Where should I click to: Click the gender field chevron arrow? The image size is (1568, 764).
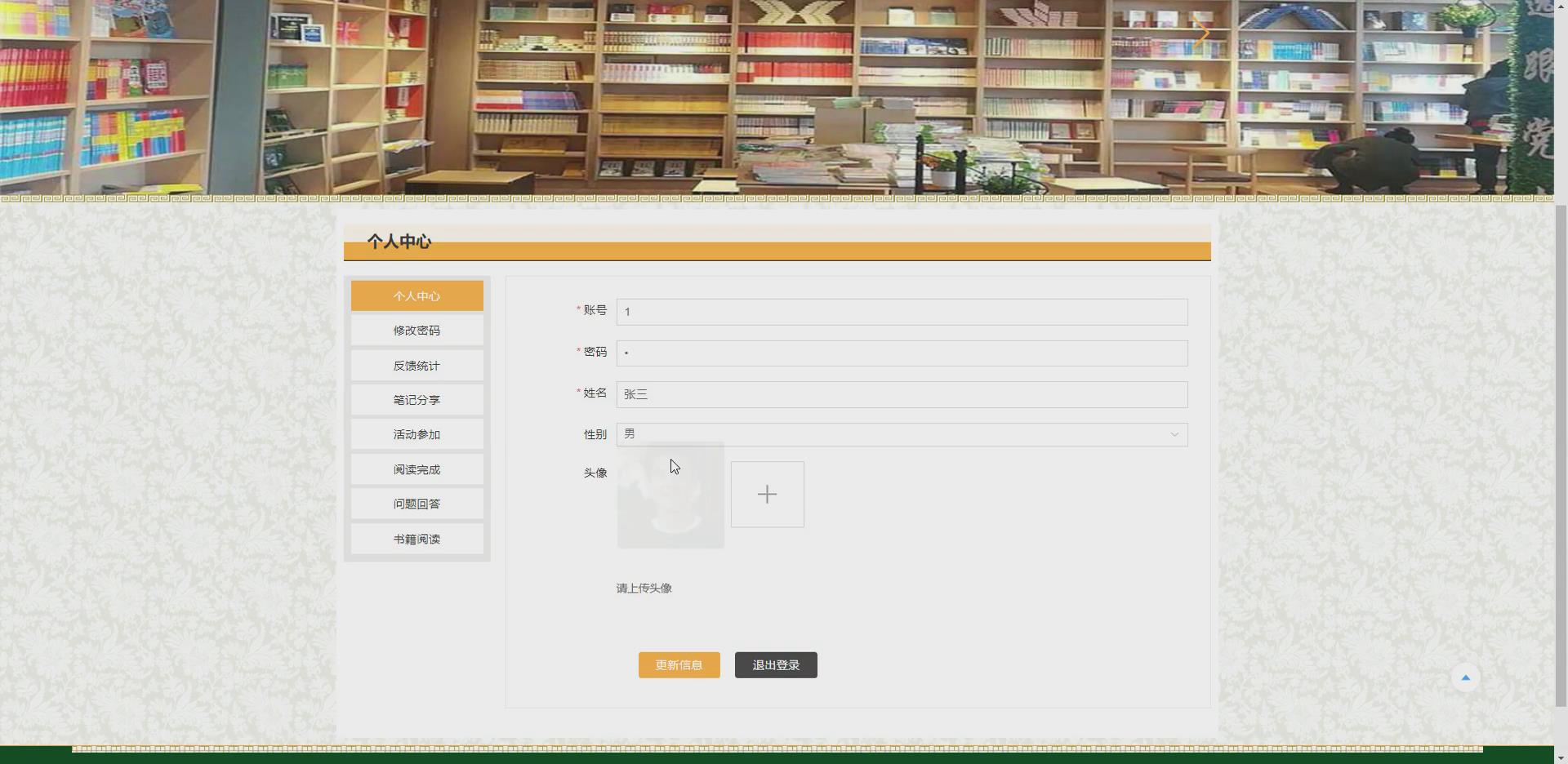[x=1174, y=434]
